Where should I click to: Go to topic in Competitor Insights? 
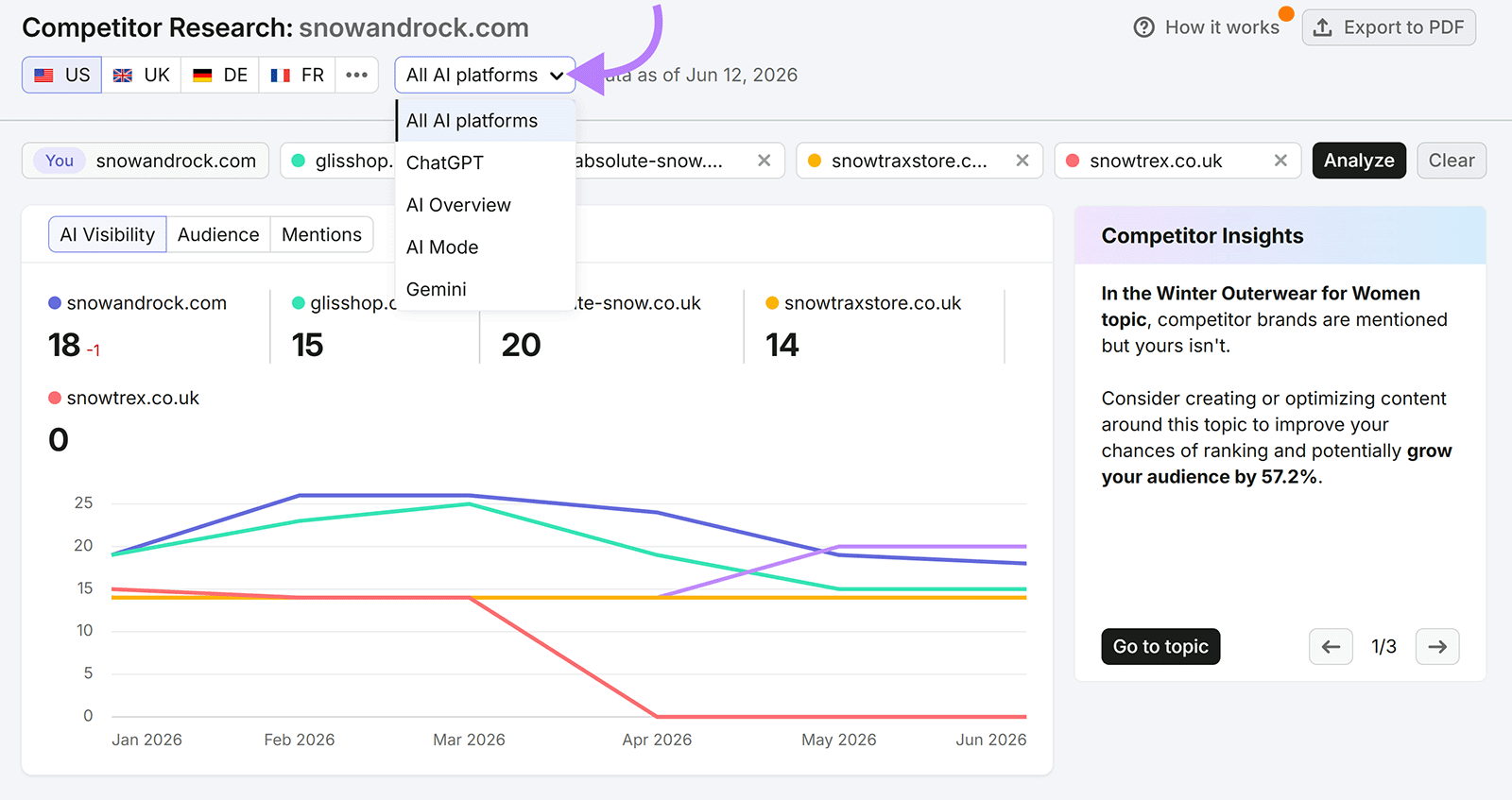(1160, 647)
